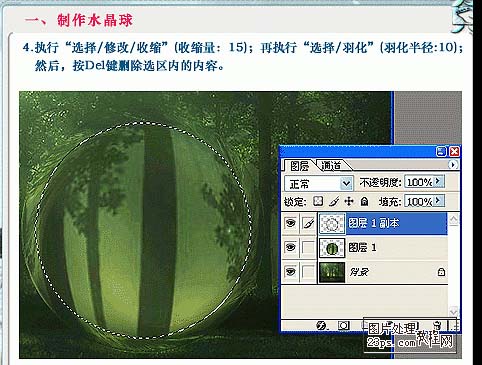Click the add layer mask icon at panel bottom
The image size is (482, 365).
click(x=344, y=326)
